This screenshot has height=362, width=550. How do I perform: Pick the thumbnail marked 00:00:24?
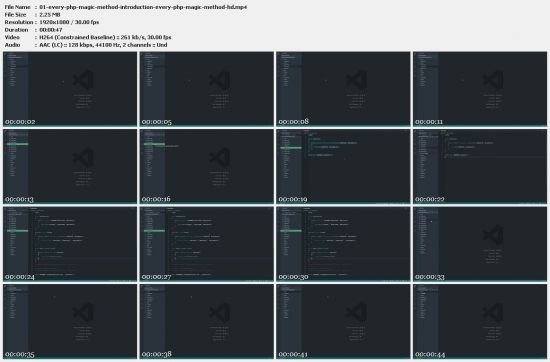pos(70,244)
